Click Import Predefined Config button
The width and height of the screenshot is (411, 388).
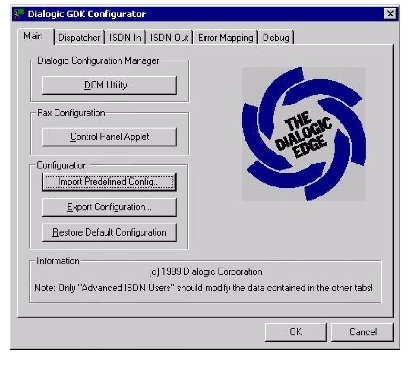(x=109, y=182)
